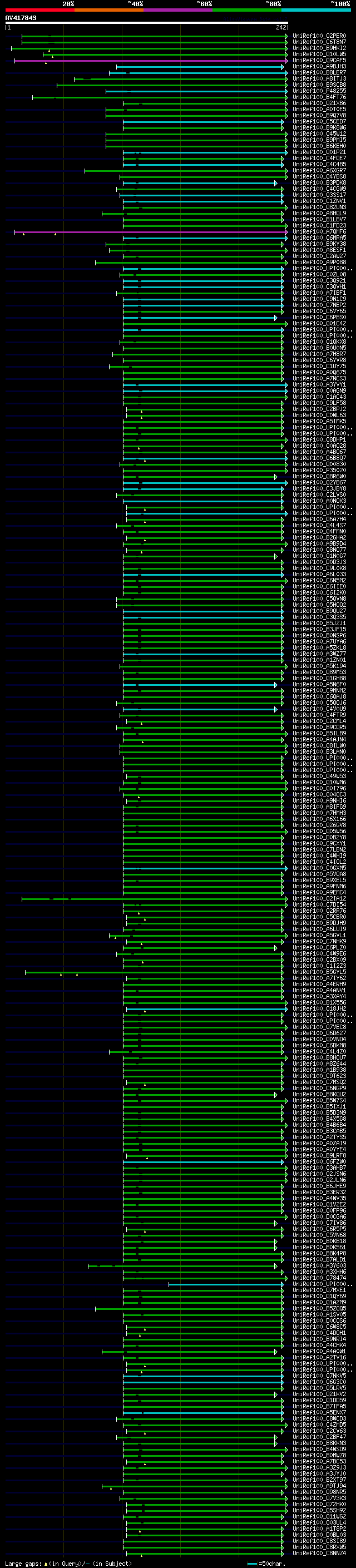Select hit label UniRef100_A8ITJ3
The image size is (356, 1568).
[x=319, y=78]
